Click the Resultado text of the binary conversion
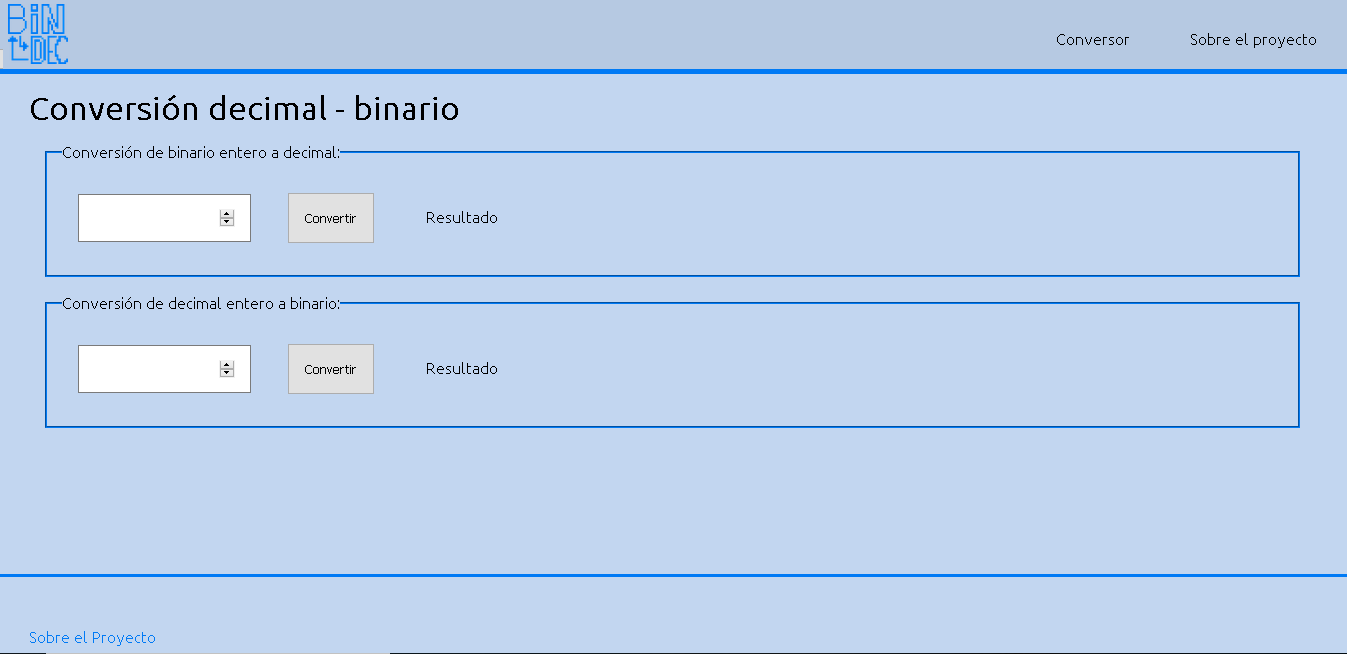 [461, 218]
